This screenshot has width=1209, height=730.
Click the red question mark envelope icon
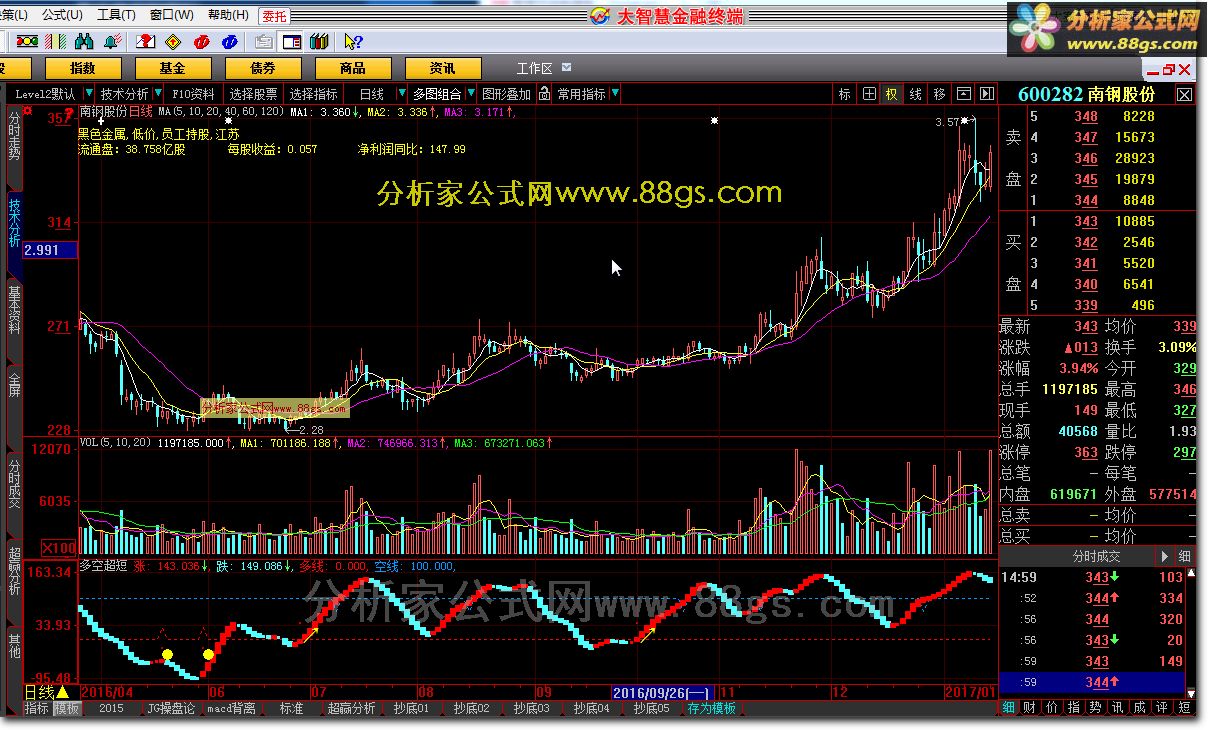145,41
